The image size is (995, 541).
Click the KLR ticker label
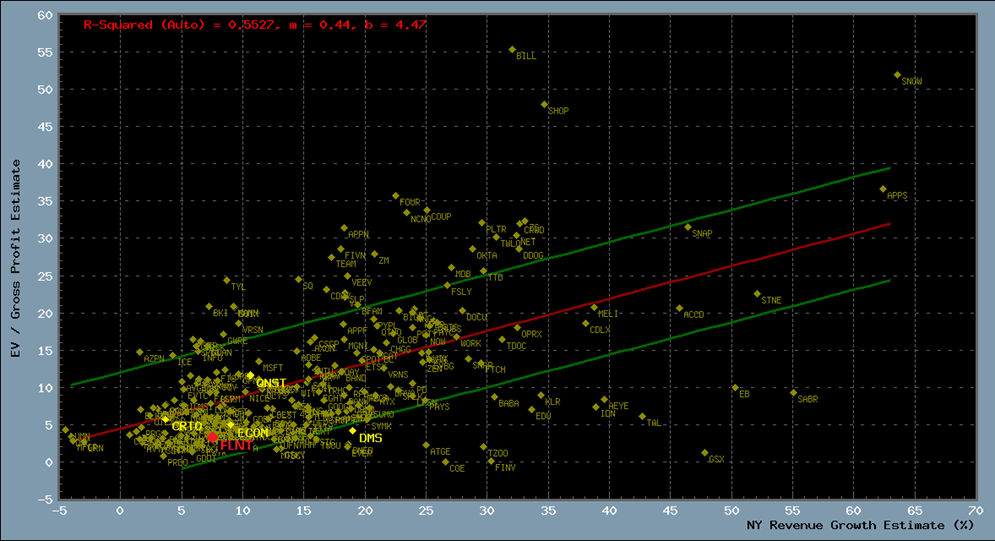coord(553,401)
